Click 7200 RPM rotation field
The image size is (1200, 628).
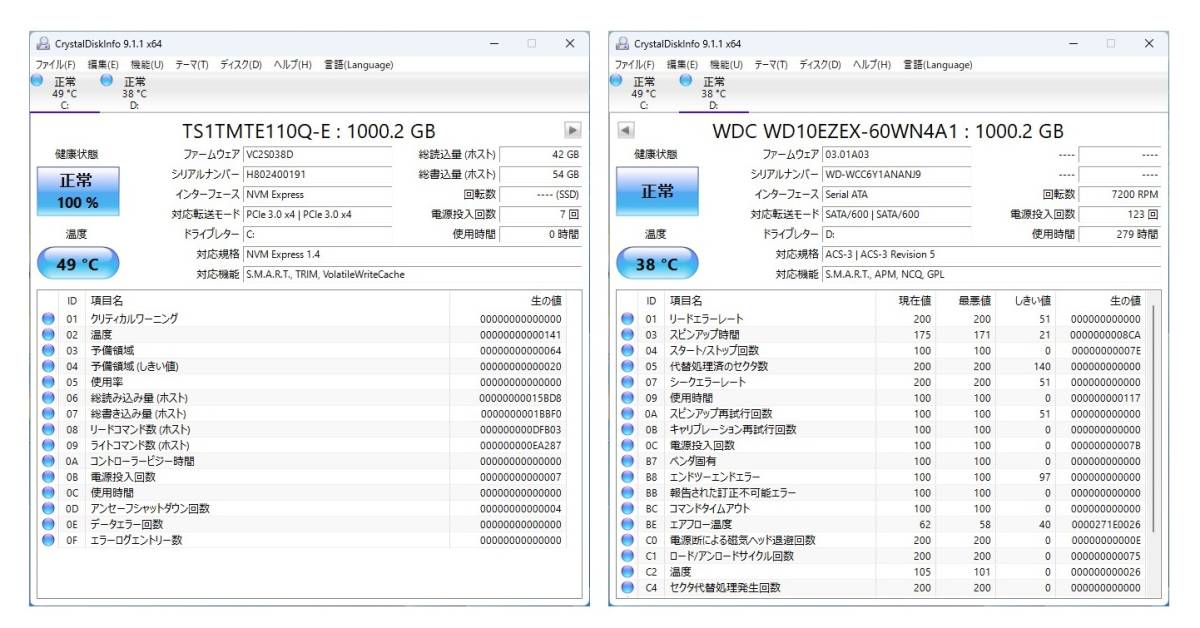coord(1120,195)
